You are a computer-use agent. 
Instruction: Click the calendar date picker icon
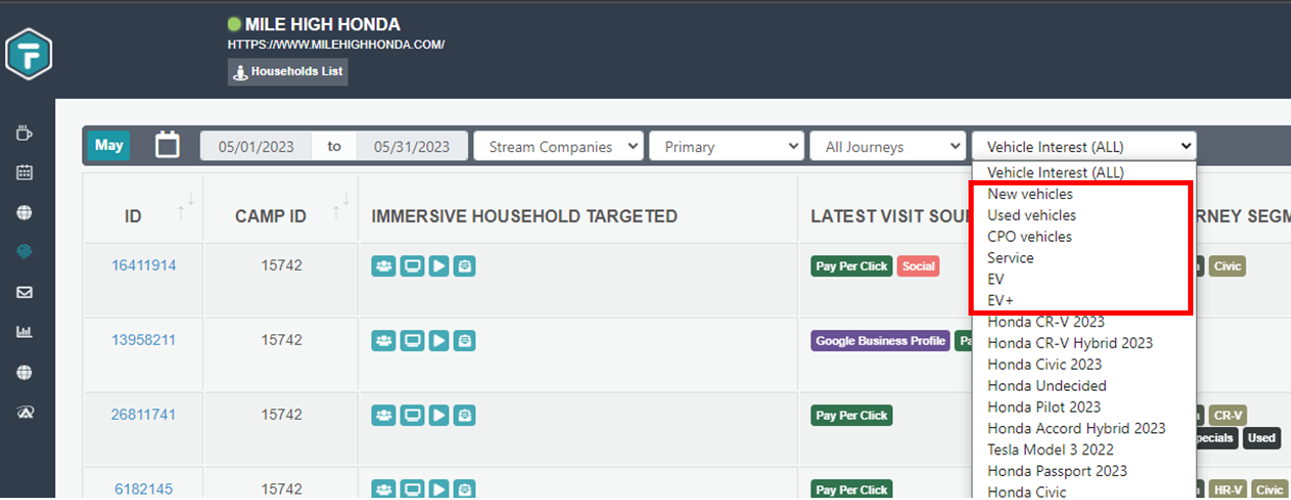[x=168, y=146]
